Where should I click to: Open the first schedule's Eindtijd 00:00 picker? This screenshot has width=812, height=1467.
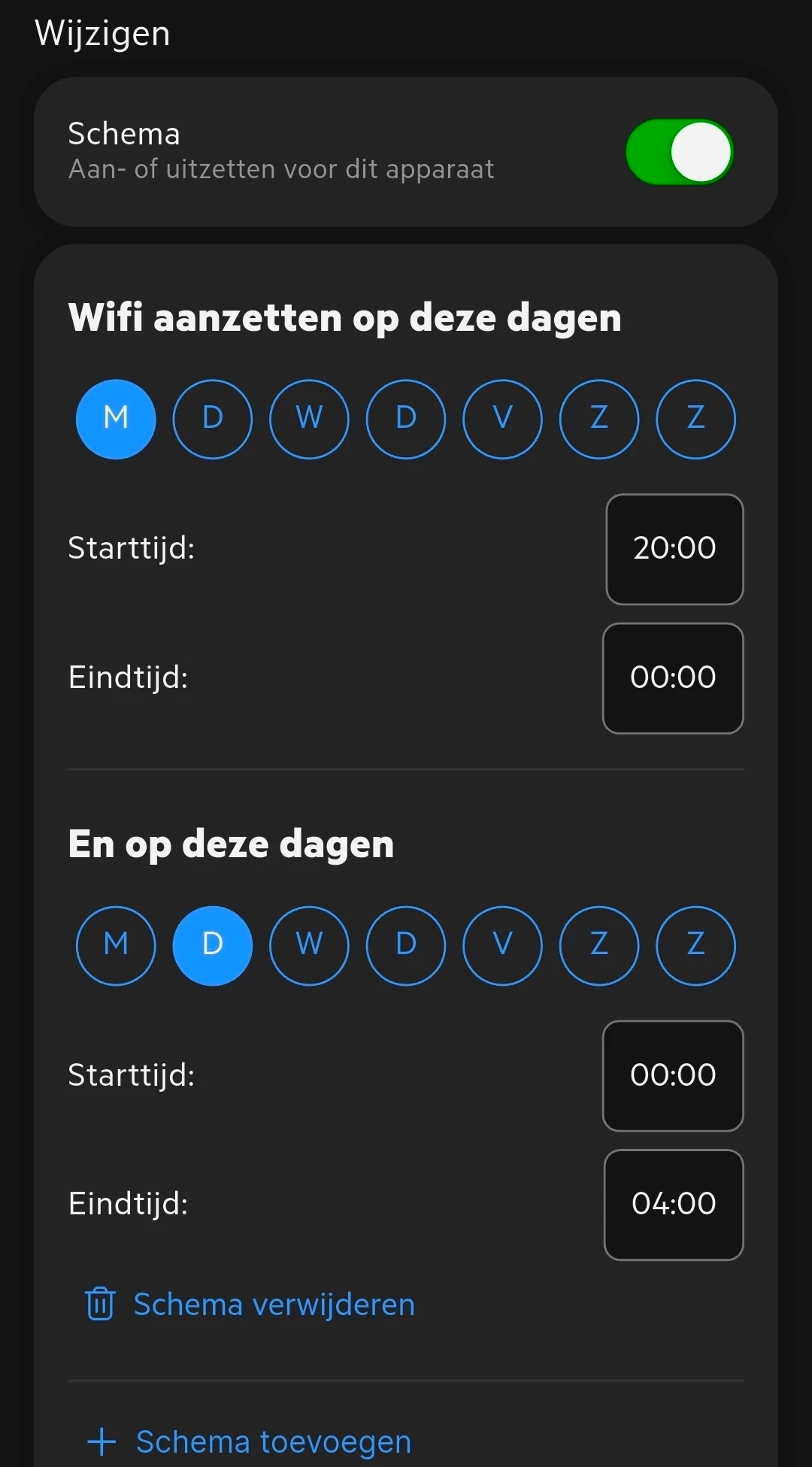673,678
